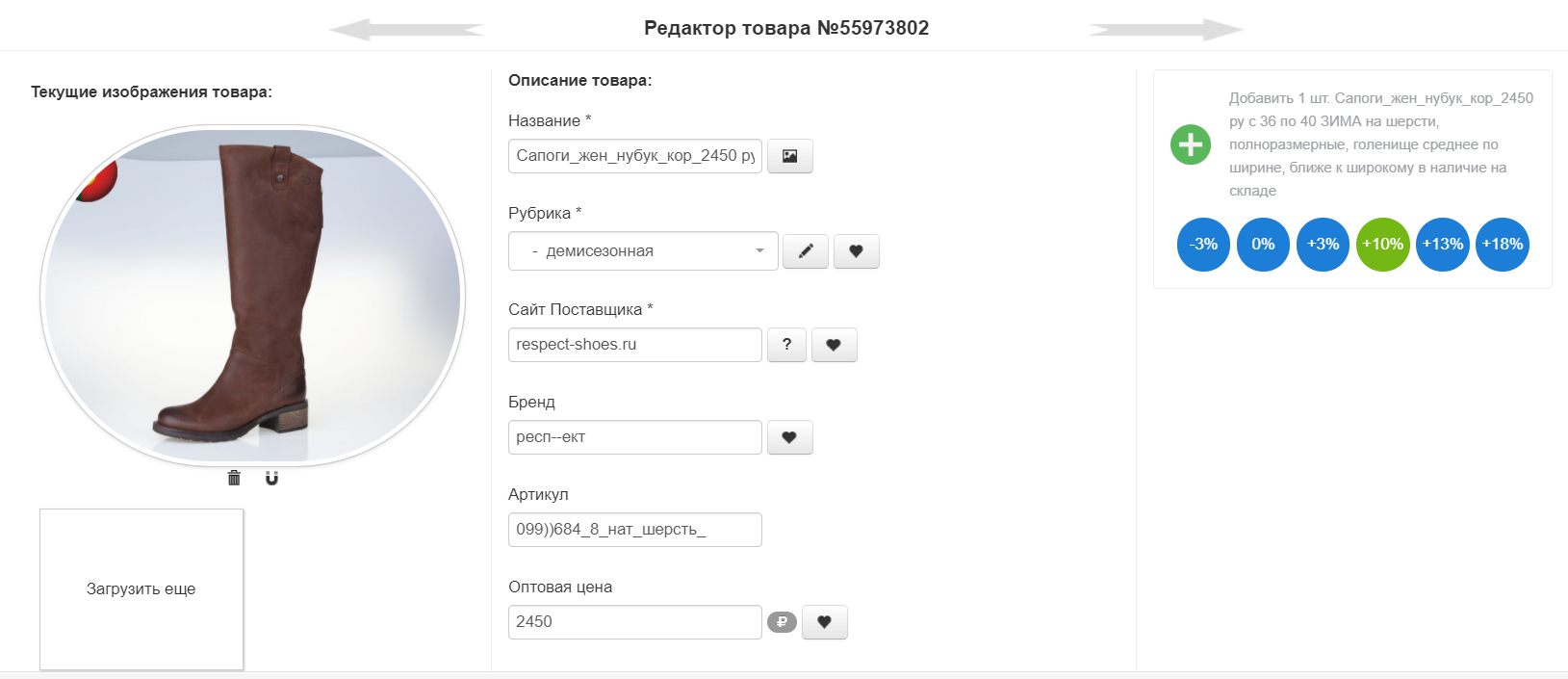The image size is (1568, 679).
Task: Go to previous product with left arrow
Action: [x=406, y=30]
